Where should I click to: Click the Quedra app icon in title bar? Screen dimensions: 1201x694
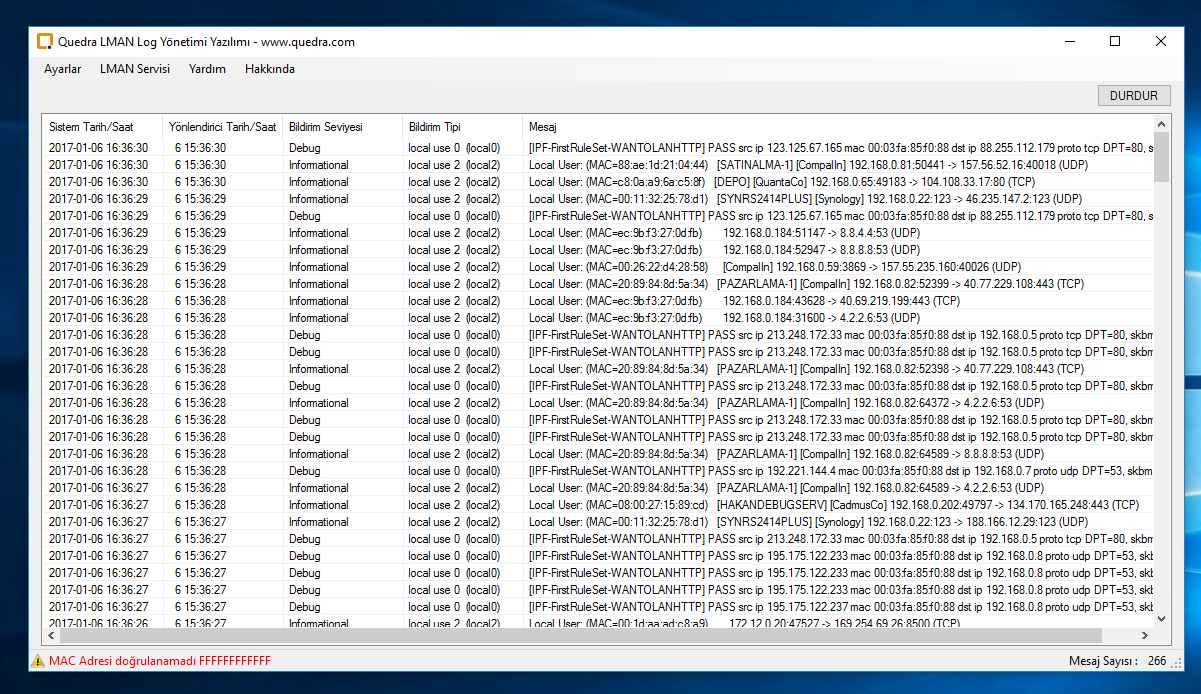[44, 42]
